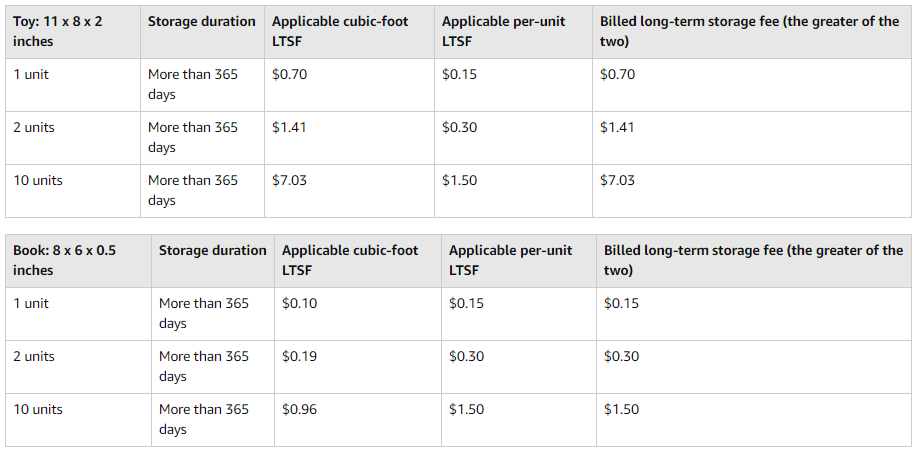The width and height of the screenshot is (918, 452).
Task: Select Toy table's "Billed long-term storage fee" header
Action: (x=749, y=31)
